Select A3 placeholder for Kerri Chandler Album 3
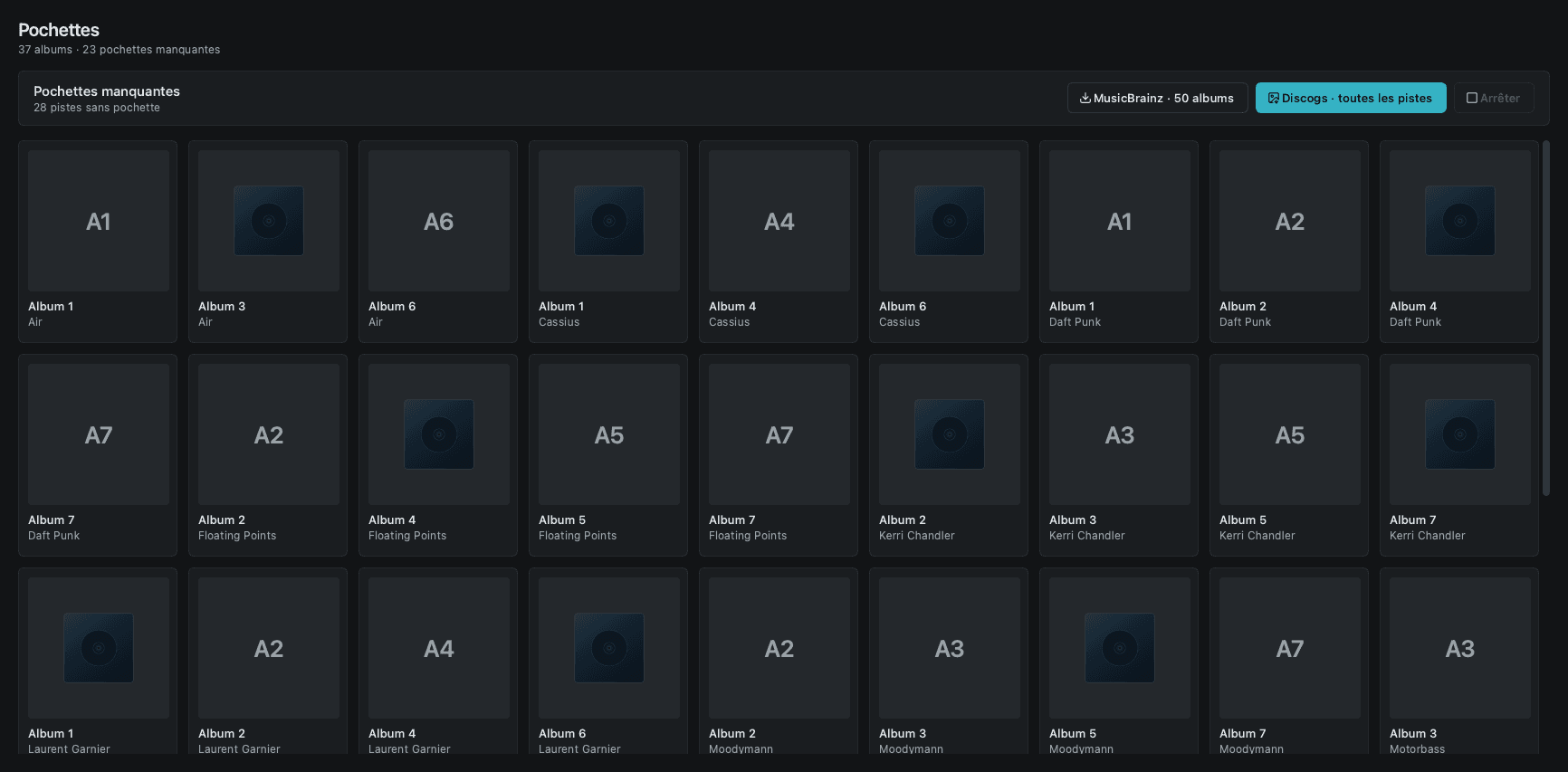 [1120, 434]
